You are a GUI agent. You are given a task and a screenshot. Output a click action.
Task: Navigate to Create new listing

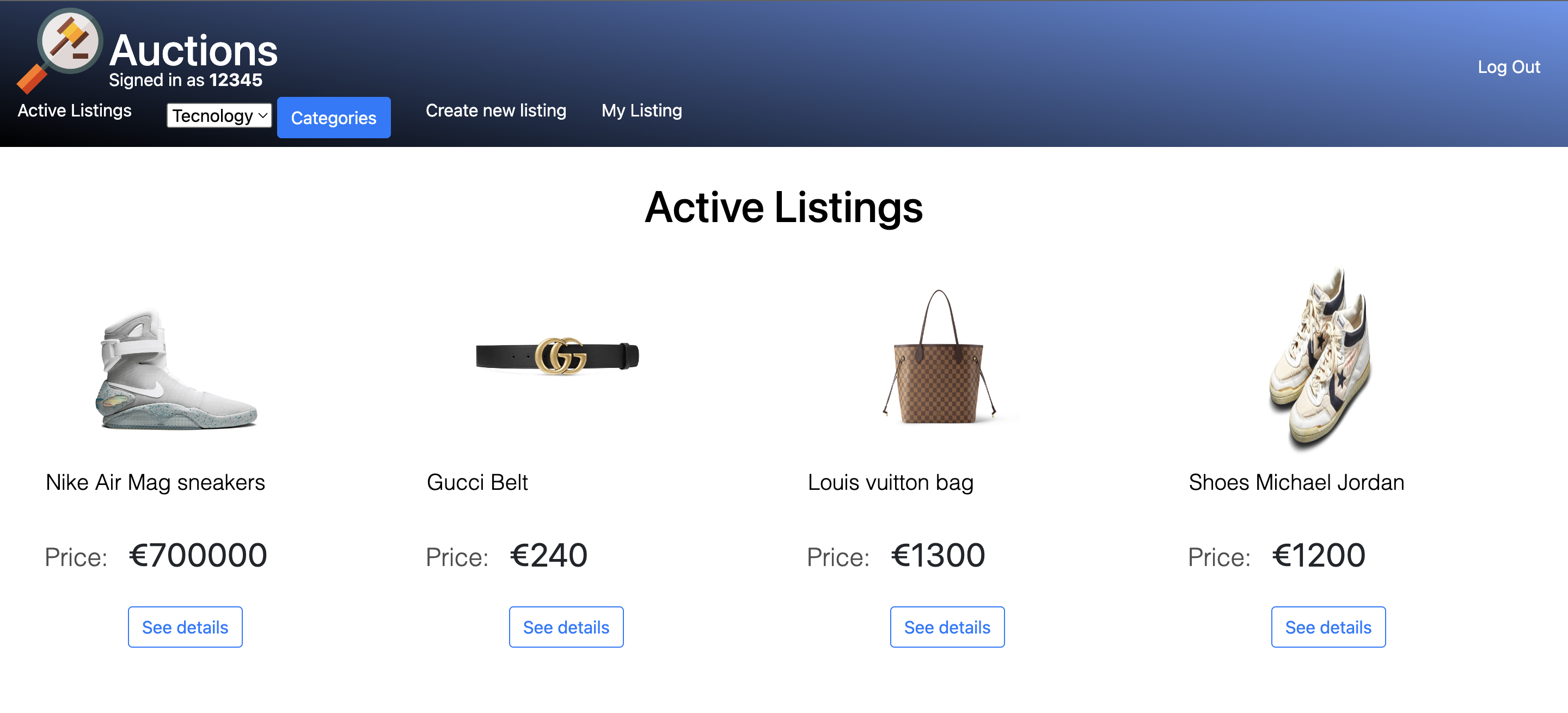tap(496, 110)
